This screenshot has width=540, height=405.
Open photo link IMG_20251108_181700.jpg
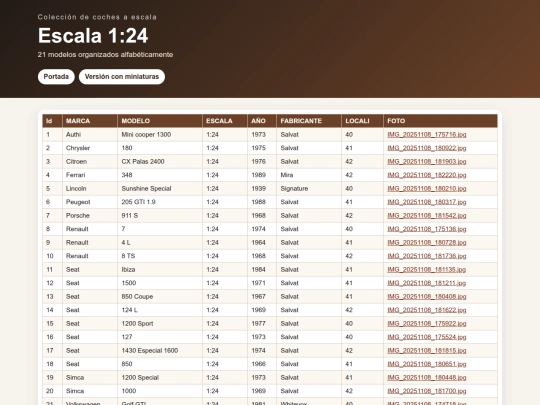[x=426, y=391]
